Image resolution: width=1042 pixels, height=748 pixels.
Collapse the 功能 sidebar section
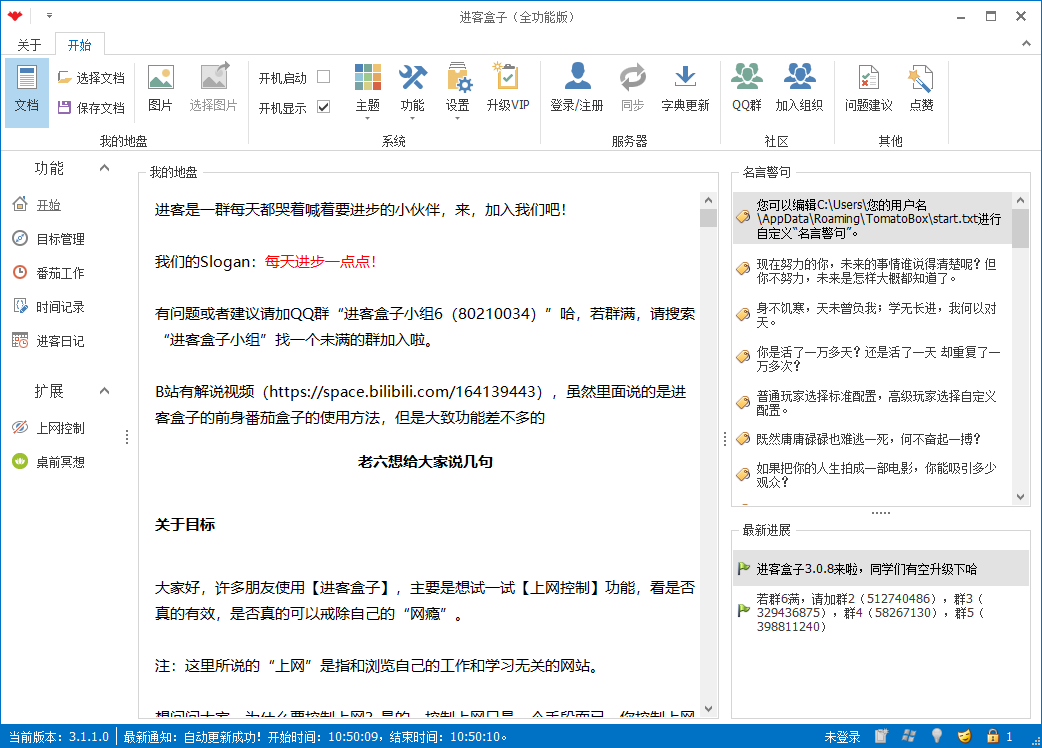(104, 168)
